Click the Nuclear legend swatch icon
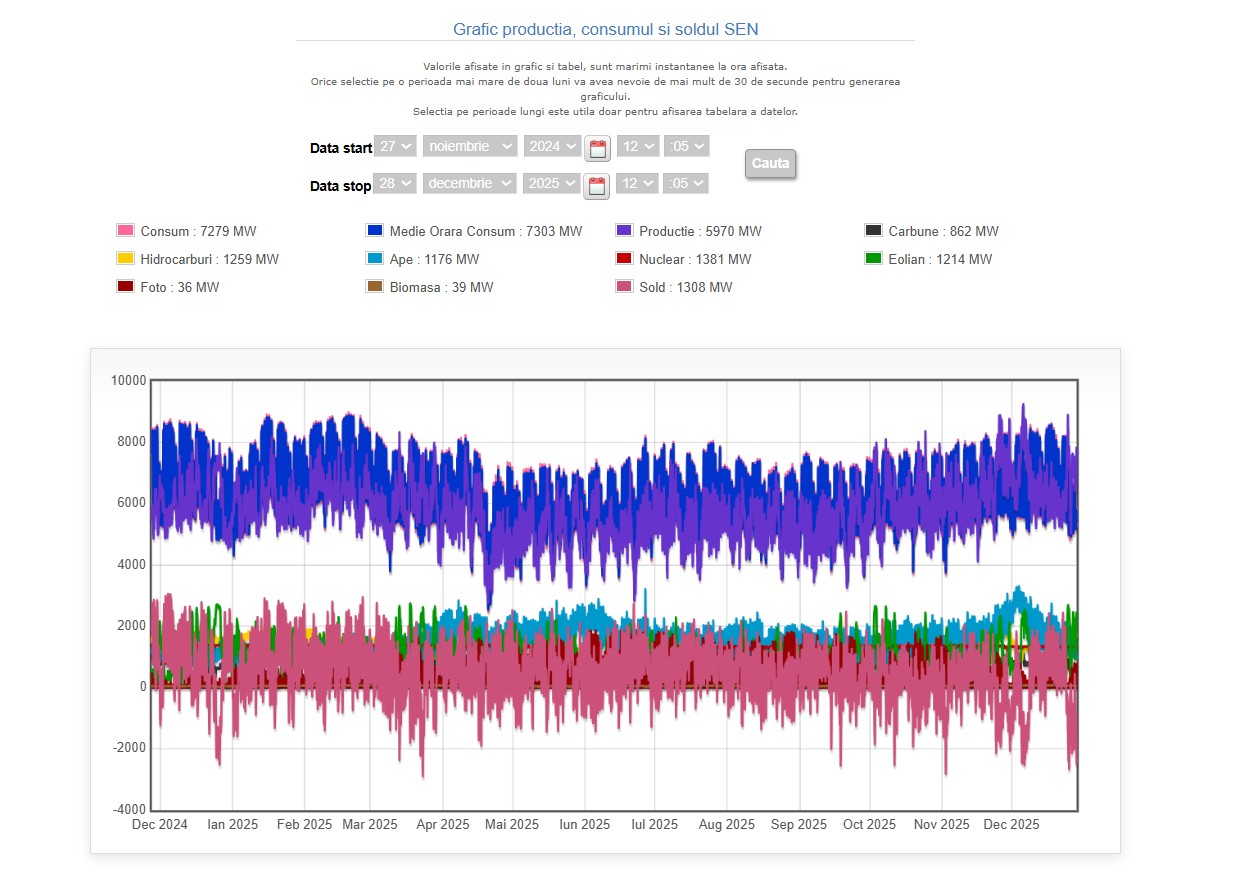The width and height of the screenshot is (1255, 881). [x=625, y=259]
